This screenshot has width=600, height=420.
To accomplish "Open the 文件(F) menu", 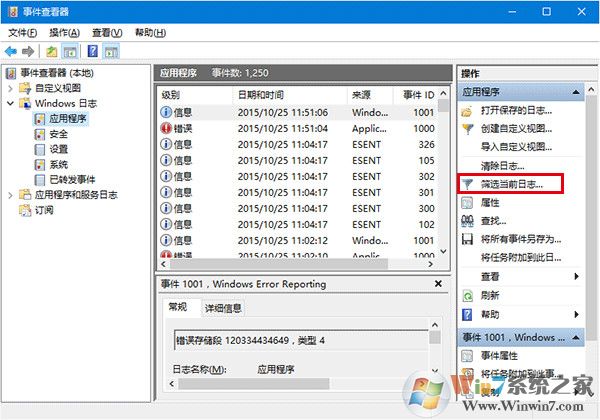I will tap(23, 33).
